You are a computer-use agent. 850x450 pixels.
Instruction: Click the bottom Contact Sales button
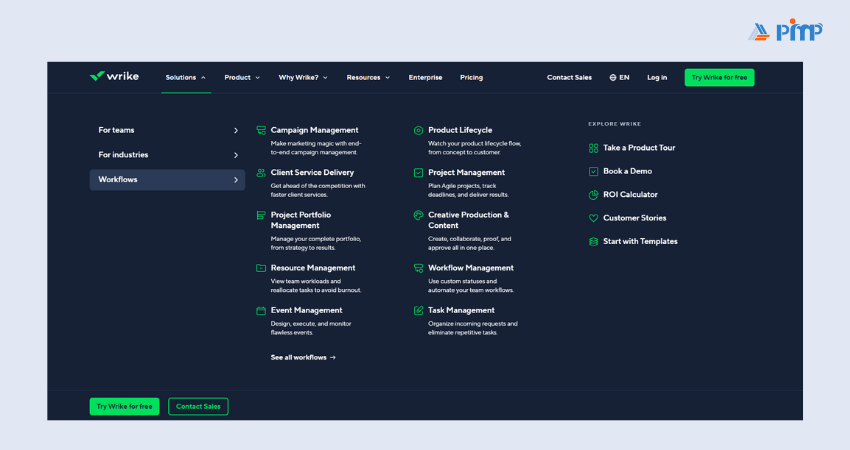tap(198, 407)
